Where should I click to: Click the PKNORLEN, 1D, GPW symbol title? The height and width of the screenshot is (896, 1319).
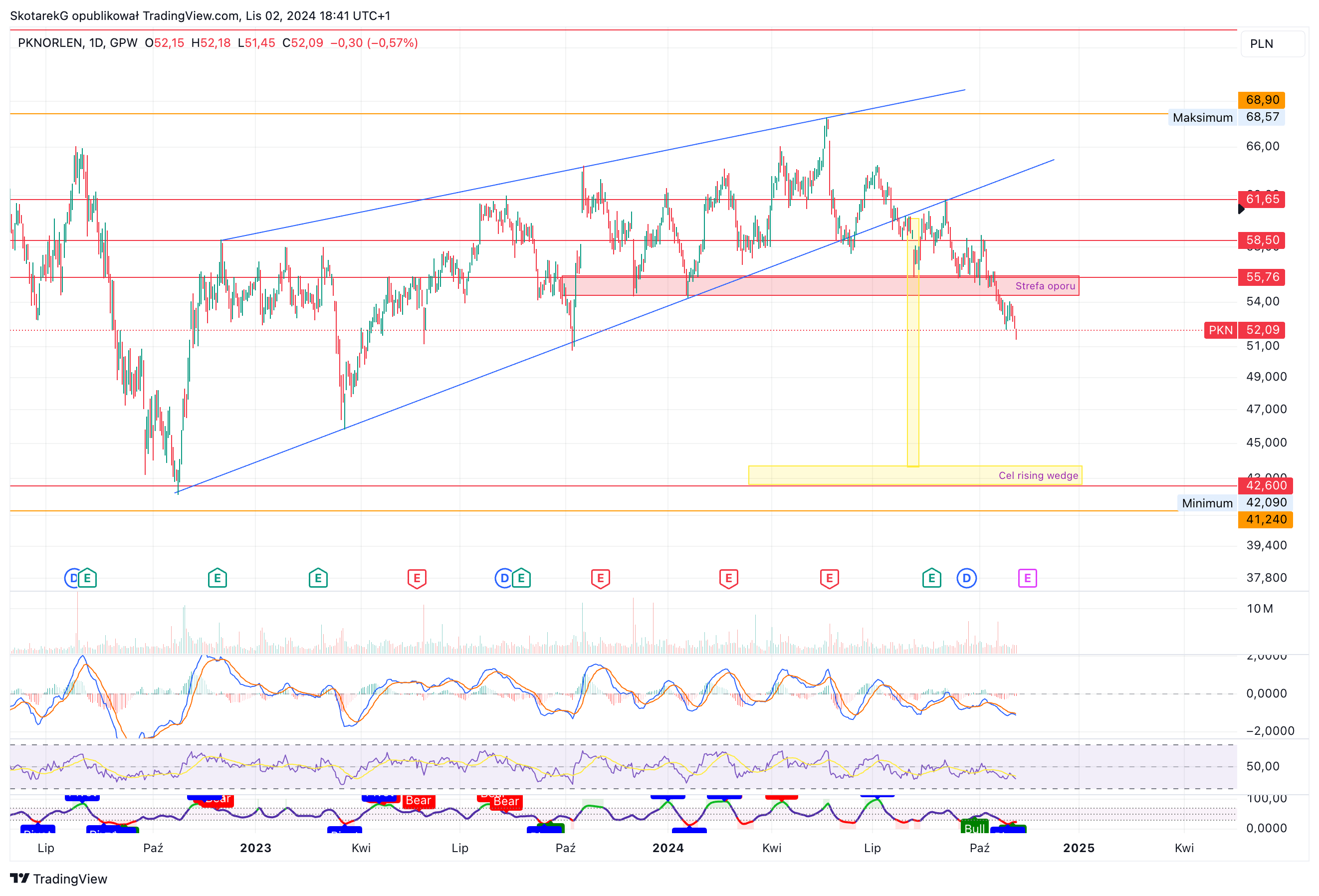pyautogui.click(x=78, y=42)
